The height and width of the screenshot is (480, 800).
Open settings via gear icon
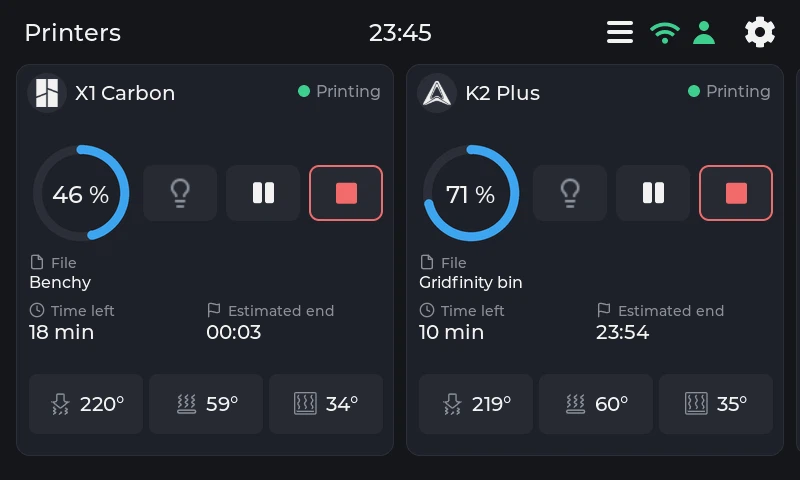(760, 32)
